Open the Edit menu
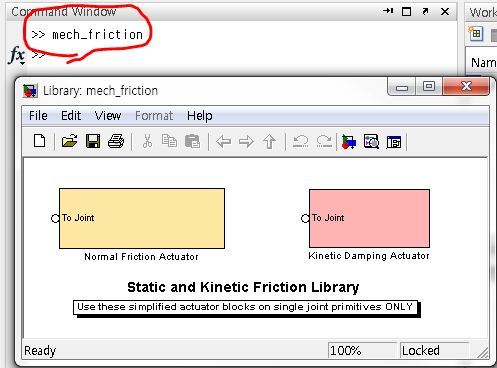The height and width of the screenshot is (368, 497). [x=71, y=116]
